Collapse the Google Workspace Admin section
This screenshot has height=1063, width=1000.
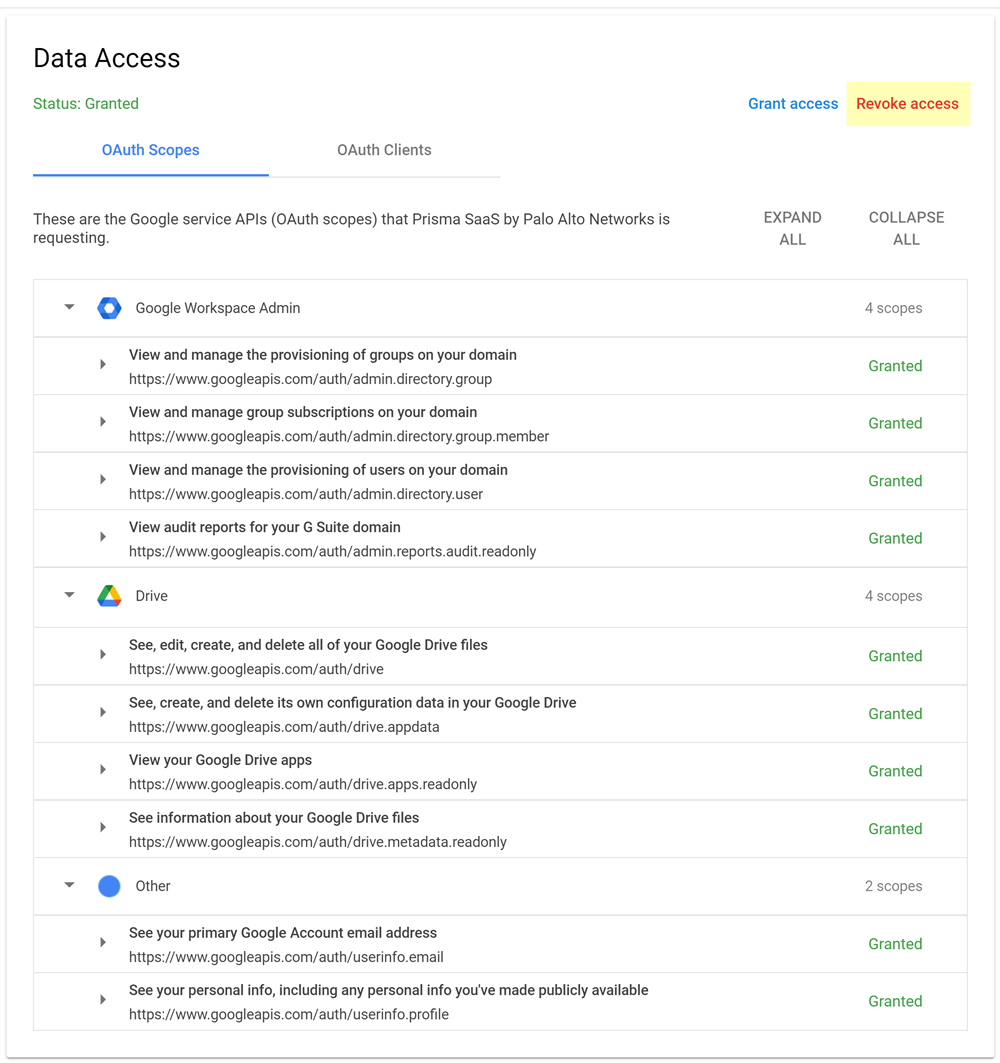point(69,308)
